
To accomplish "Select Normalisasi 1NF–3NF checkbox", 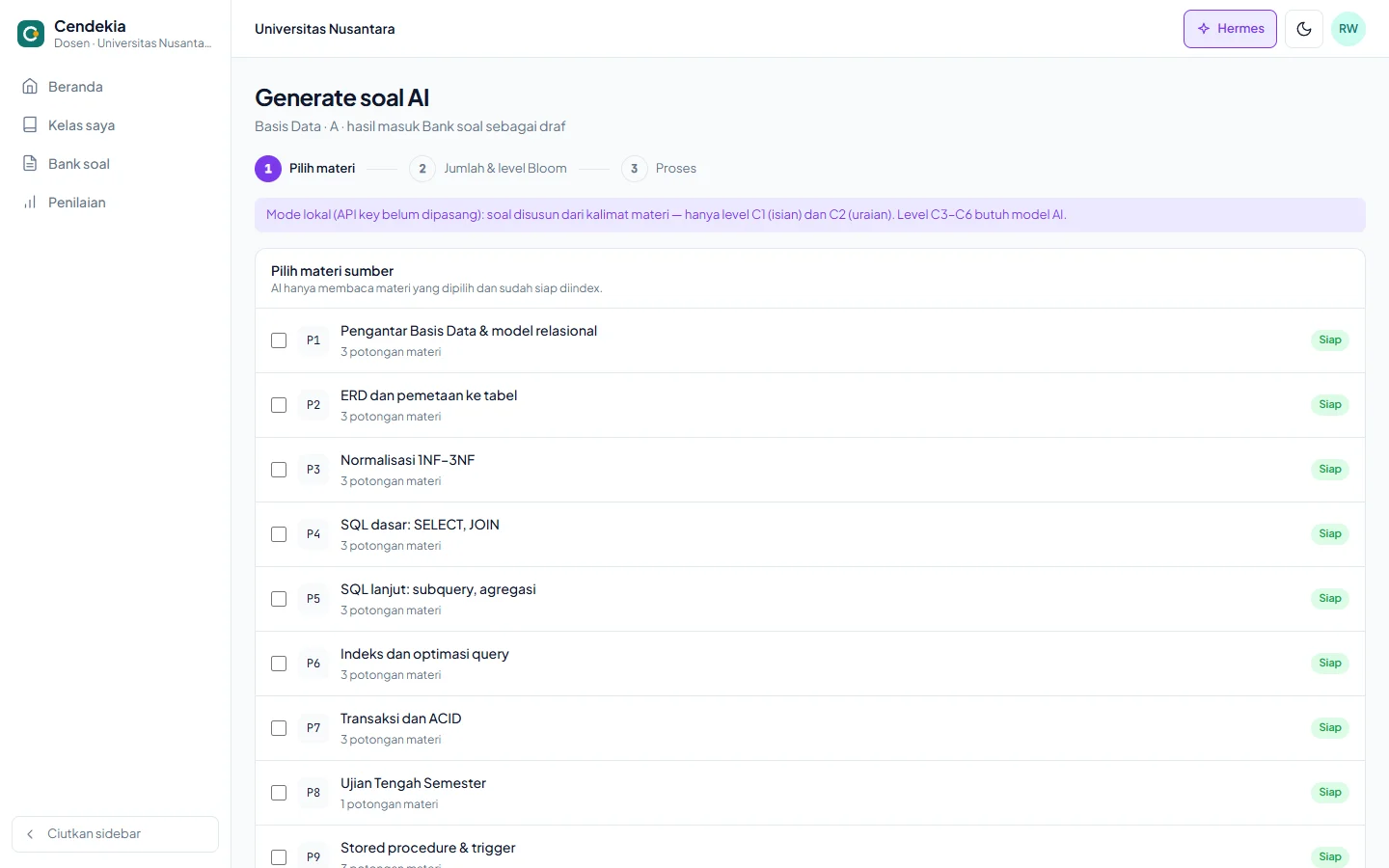I will (279, 470).
